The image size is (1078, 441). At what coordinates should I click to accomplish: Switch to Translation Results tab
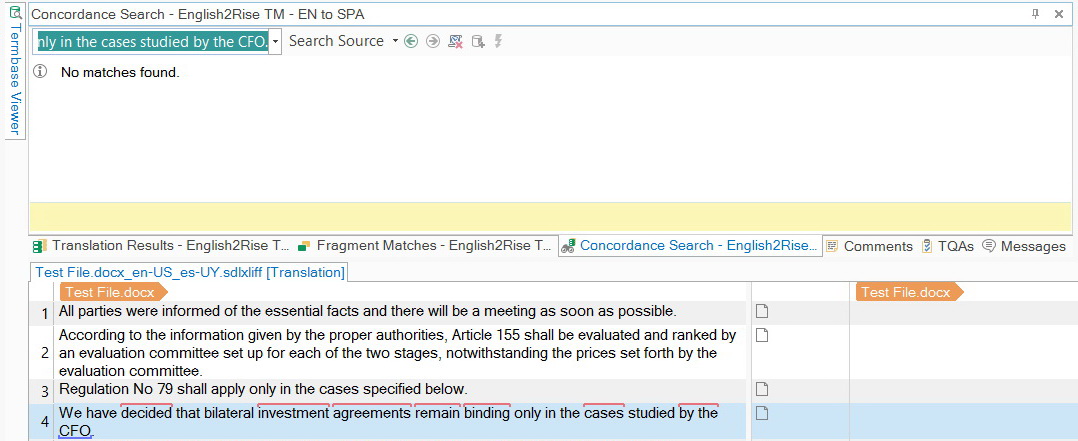162,246
